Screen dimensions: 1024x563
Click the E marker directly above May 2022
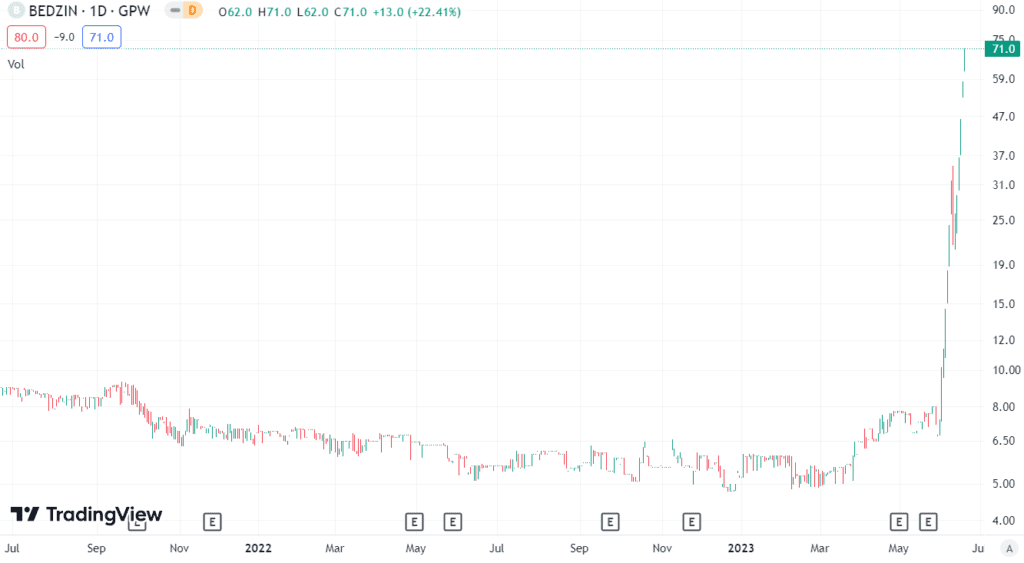(x=414, y=521)
